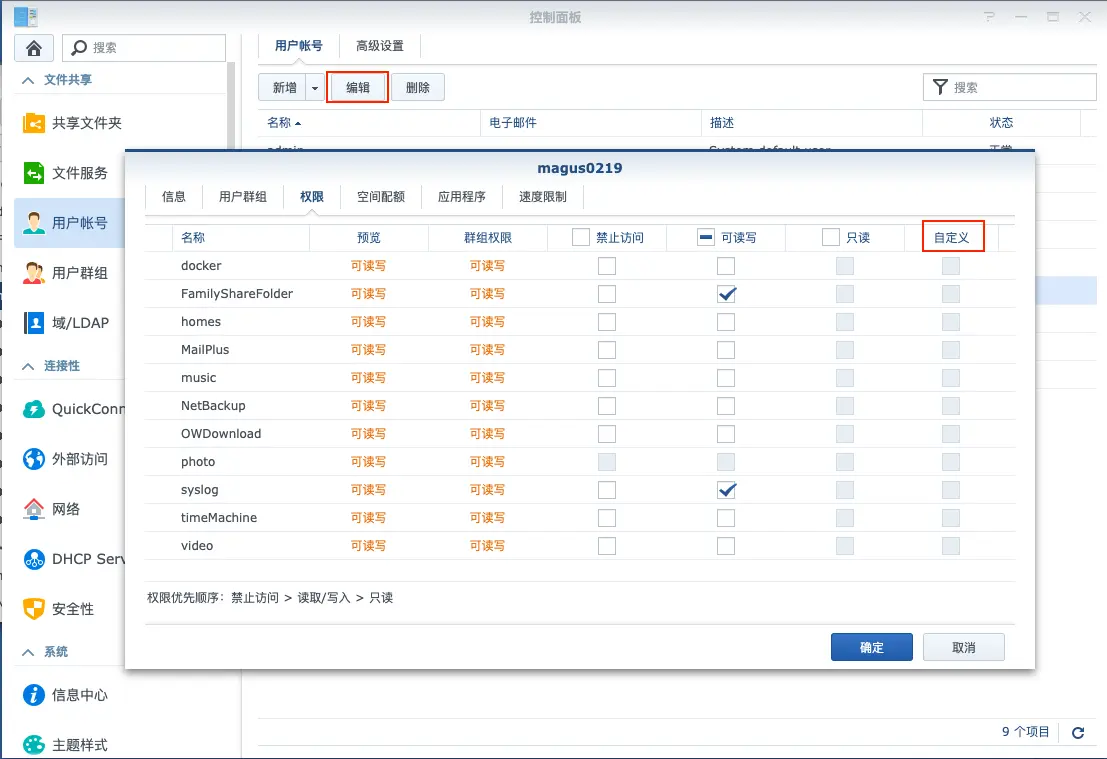
Task: Collapse 文件共享 sidebar section
Action: (x=28, y=80)
